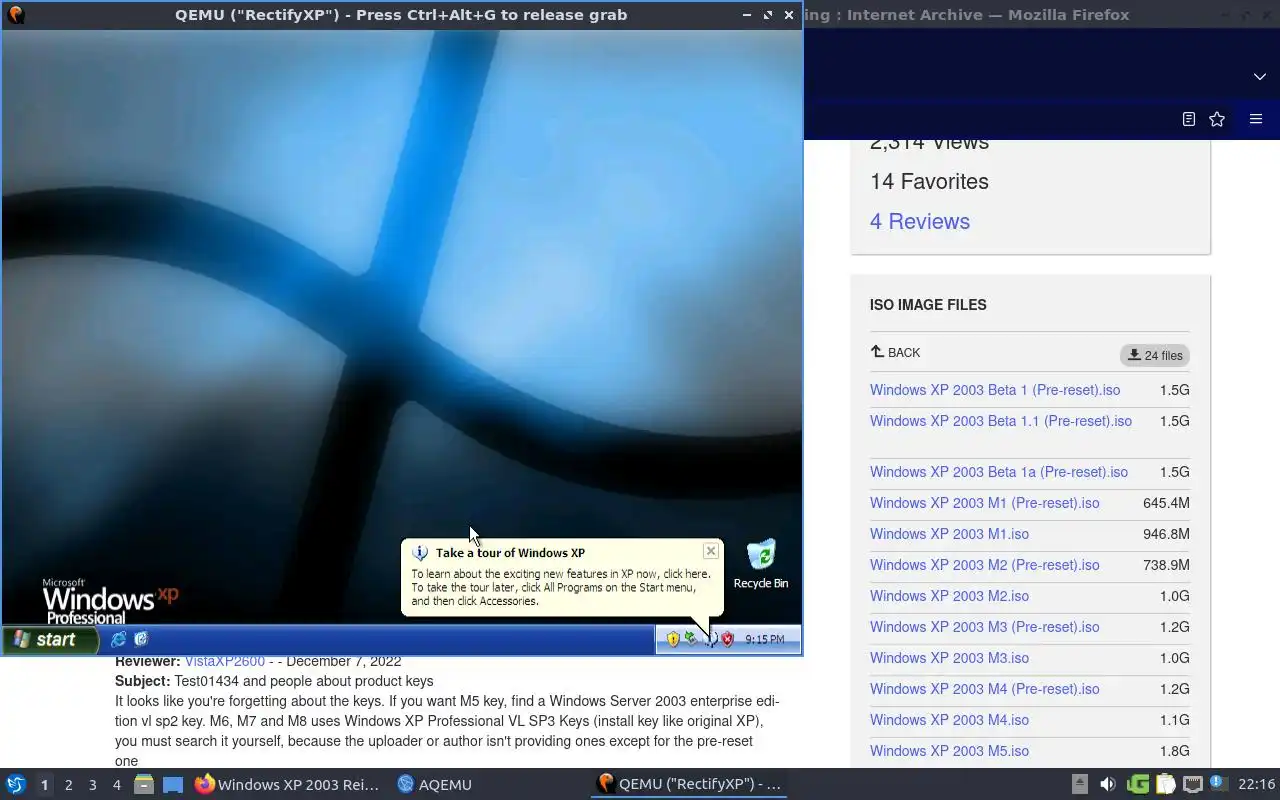Click the QEMU icon in window title bar
The image size is (1280, 800).
(x=15, y=15)
